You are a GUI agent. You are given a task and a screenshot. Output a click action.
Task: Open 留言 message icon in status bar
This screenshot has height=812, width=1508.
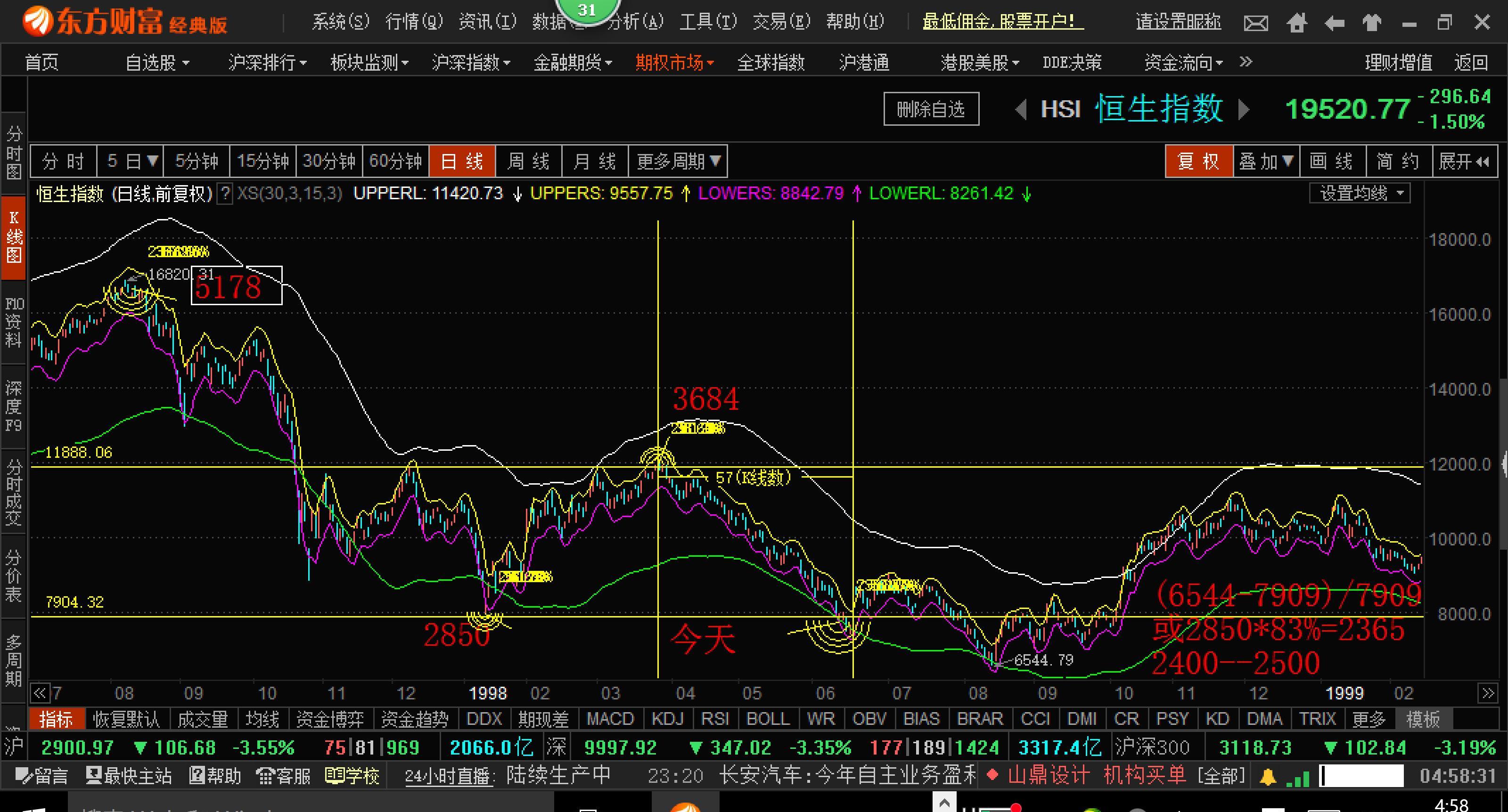point(41,776)
